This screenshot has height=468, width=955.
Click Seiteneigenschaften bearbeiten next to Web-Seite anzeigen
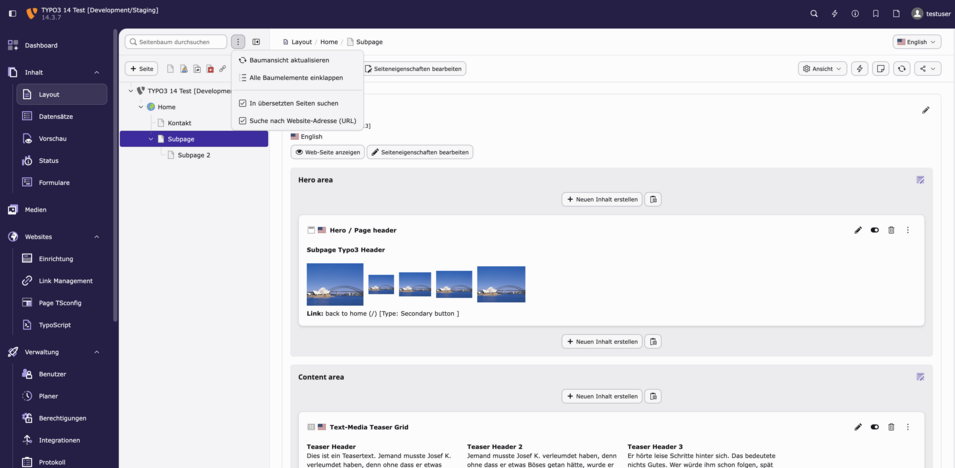click(420, 152)
